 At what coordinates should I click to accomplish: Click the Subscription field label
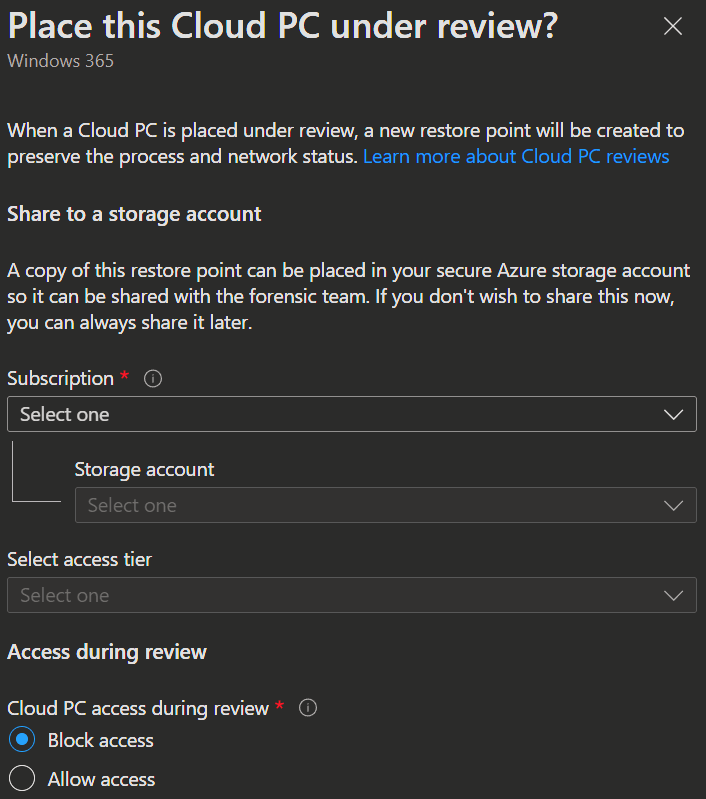(60, 379)
